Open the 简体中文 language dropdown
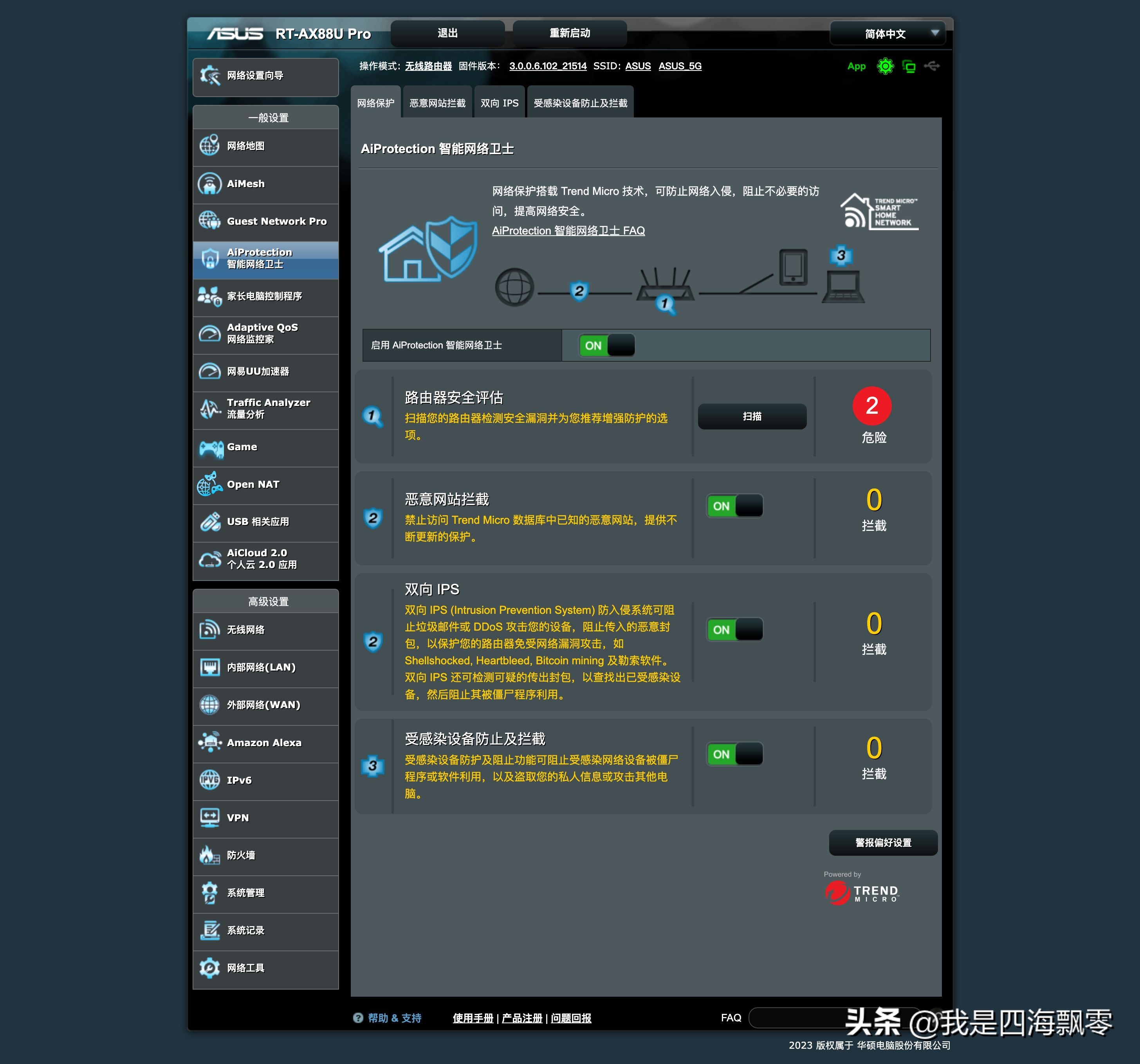 [x=887, y=33]
